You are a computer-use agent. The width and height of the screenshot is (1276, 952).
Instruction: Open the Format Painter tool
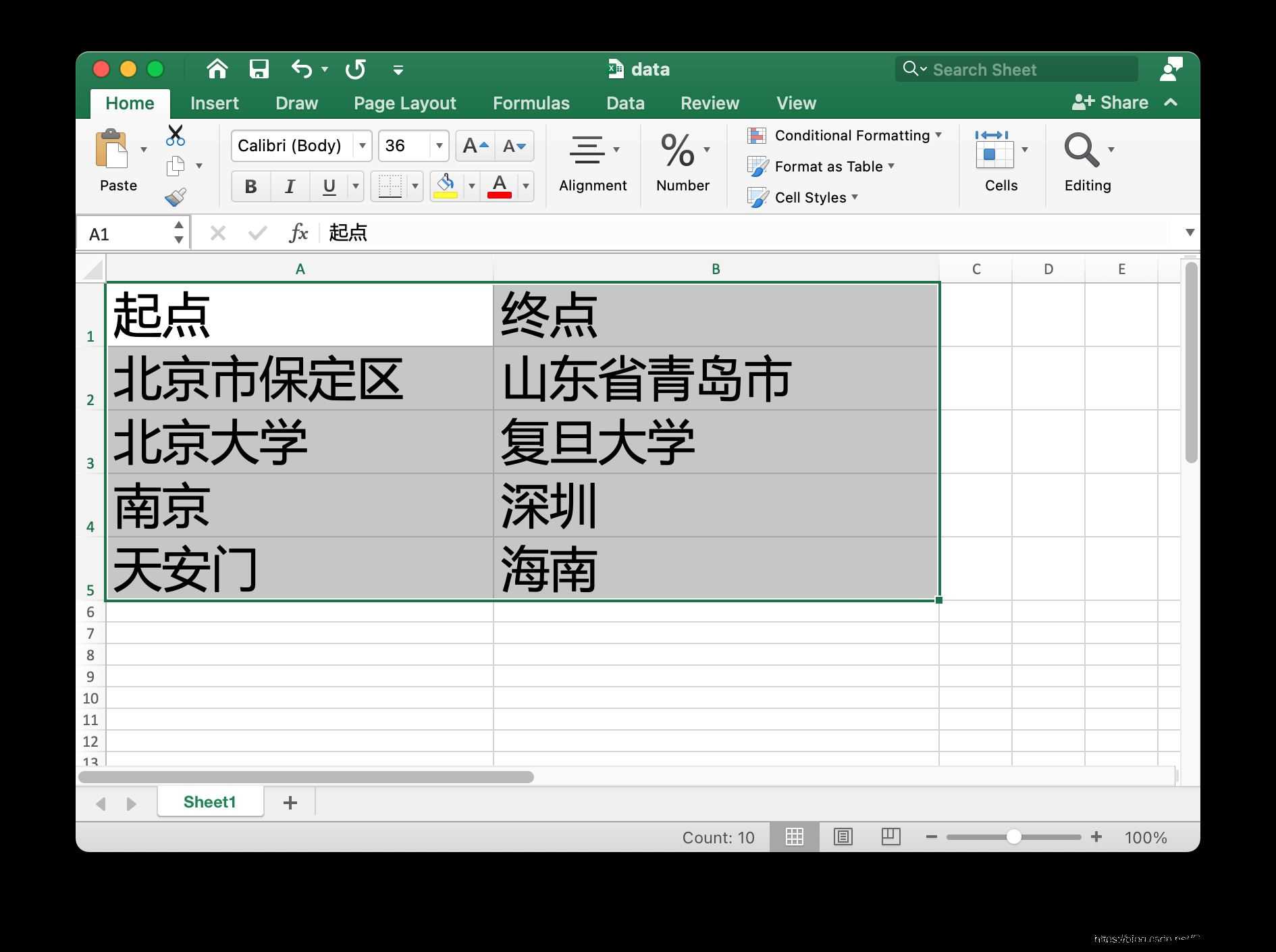176,196
